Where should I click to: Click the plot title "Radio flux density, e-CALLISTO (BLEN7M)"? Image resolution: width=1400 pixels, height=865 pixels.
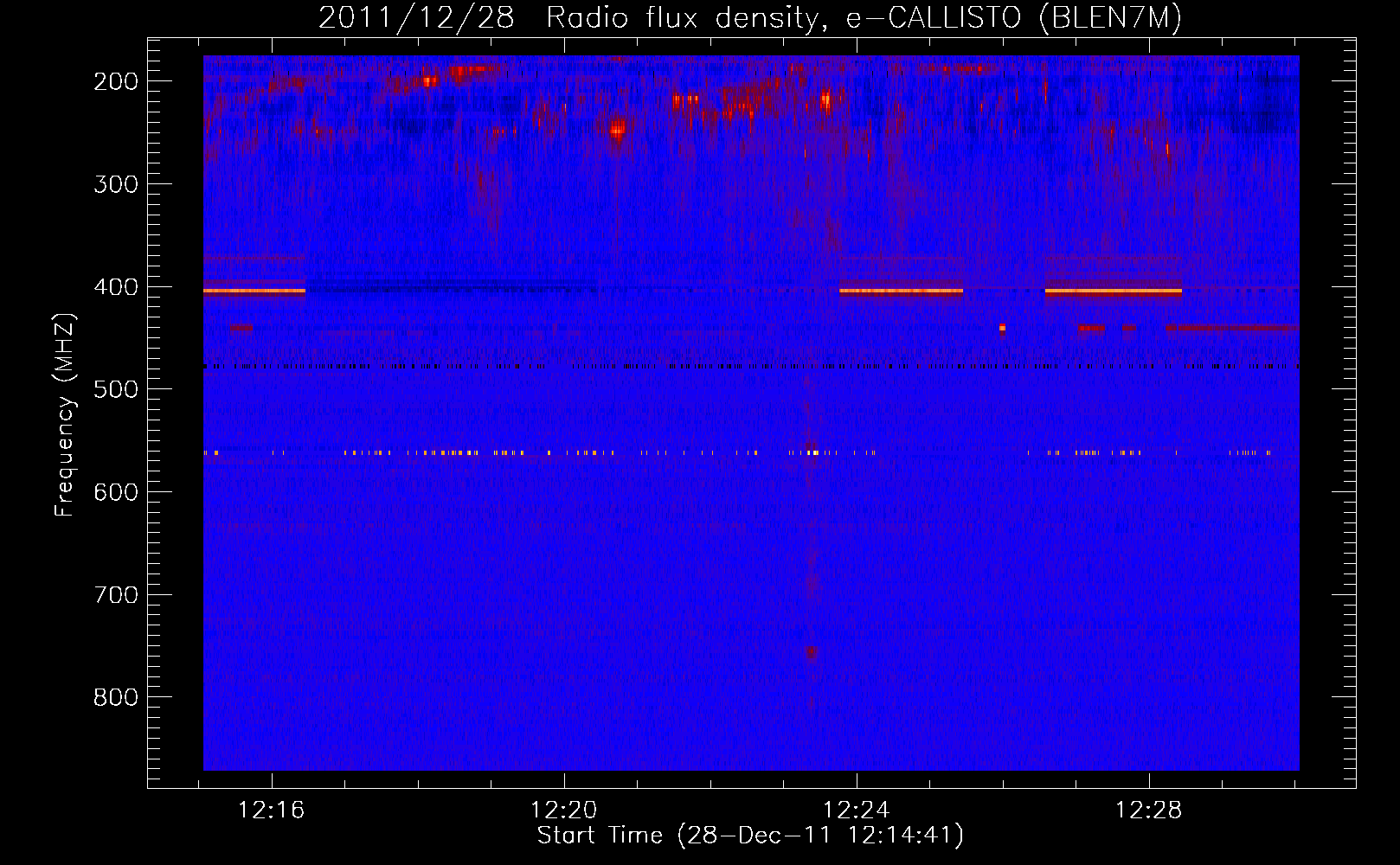tap(864, 18)
